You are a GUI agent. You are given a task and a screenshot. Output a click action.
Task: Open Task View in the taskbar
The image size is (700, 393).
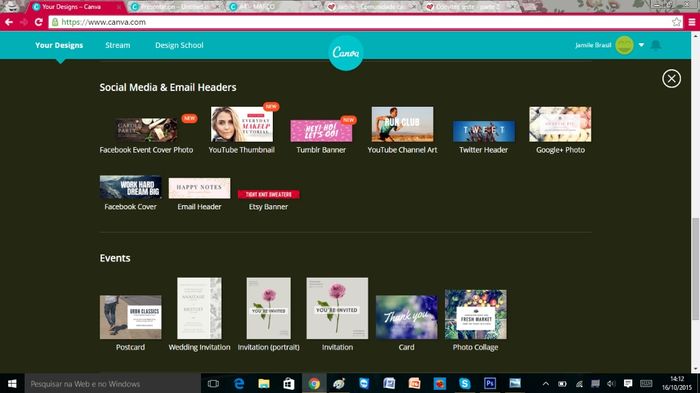pyautogui.click(x=213, y=384)
